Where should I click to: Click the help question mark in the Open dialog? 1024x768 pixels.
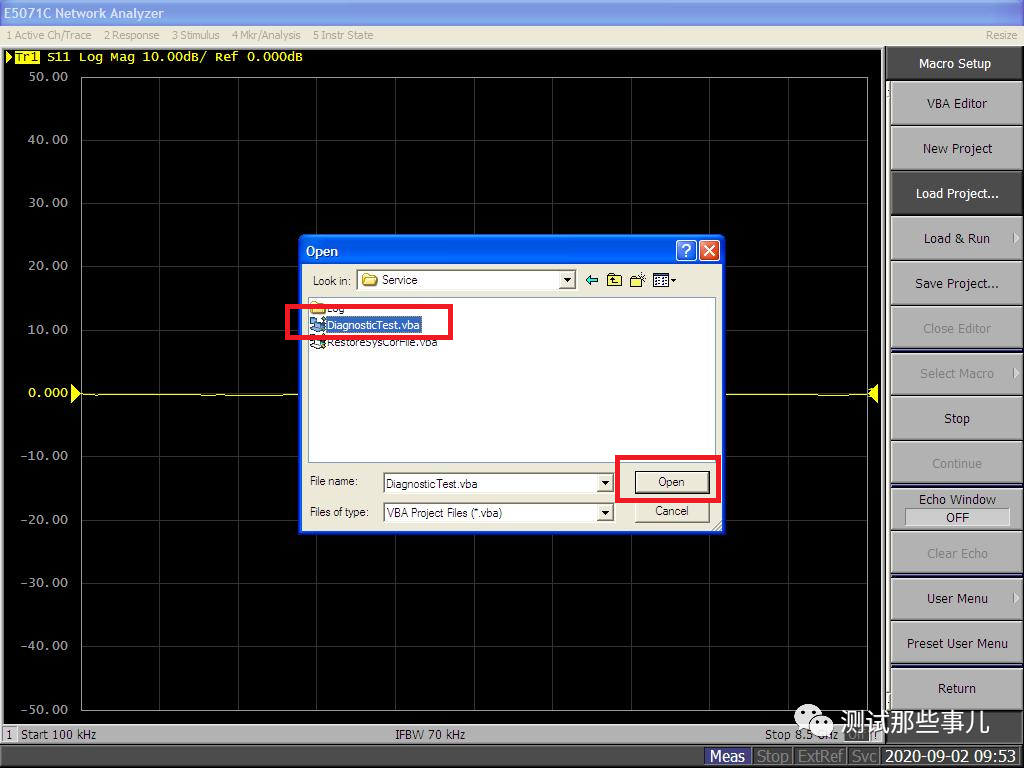point(686,251)
